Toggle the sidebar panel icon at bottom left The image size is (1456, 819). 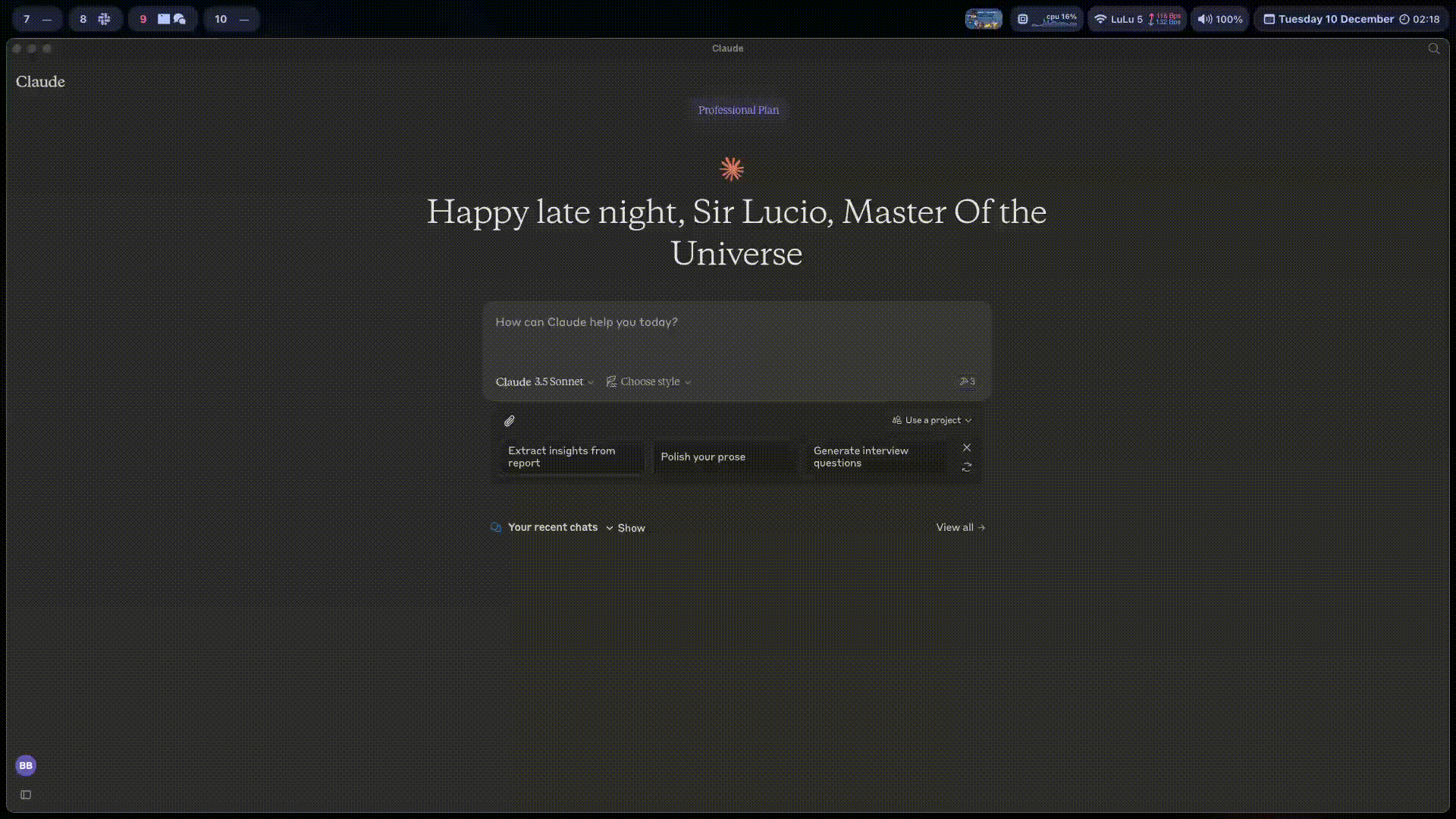tap(26, 795)
